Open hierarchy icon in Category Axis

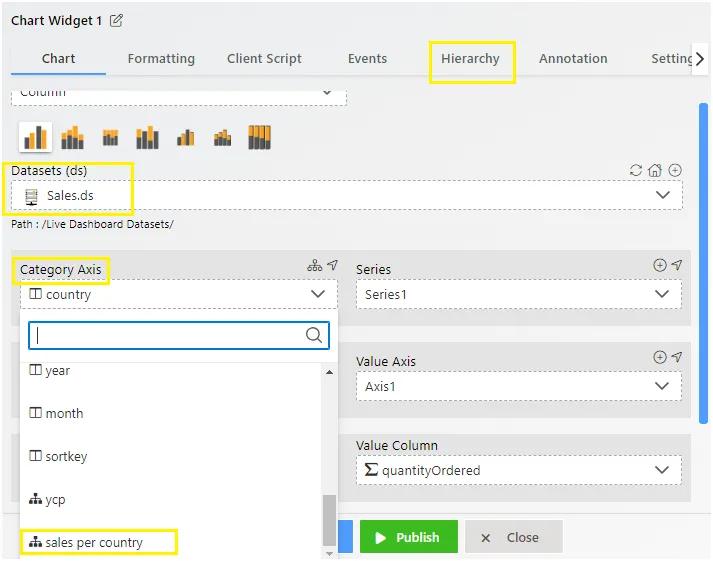click(315, 265)
